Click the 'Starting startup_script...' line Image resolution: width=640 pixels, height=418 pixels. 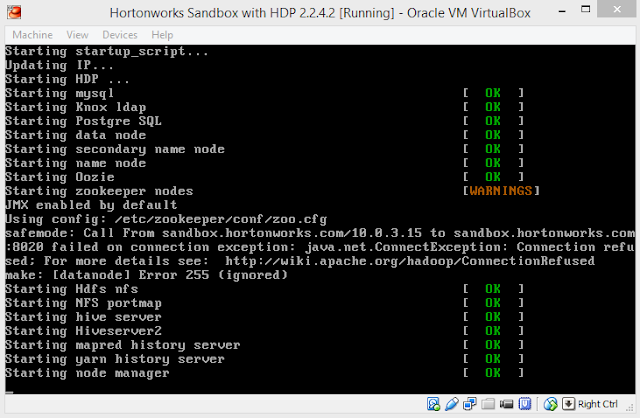107,51
